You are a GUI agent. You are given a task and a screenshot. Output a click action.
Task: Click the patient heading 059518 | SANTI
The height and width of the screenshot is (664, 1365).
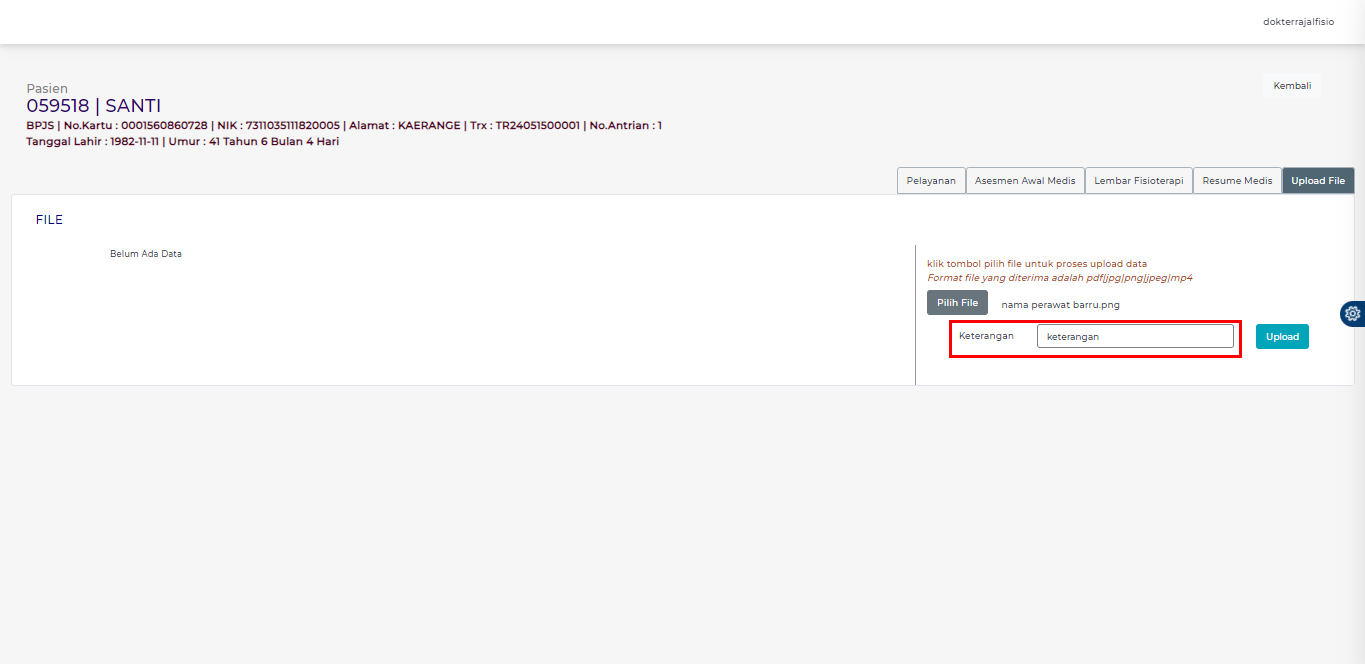[93, 106]
